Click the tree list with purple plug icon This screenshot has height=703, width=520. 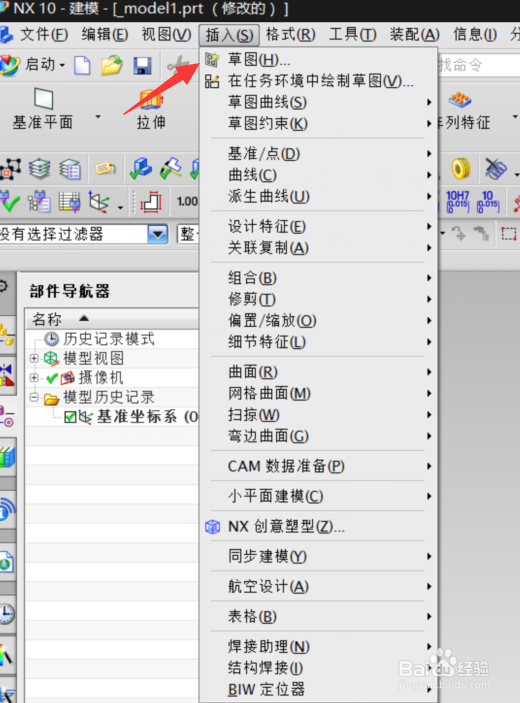[39, 202]
